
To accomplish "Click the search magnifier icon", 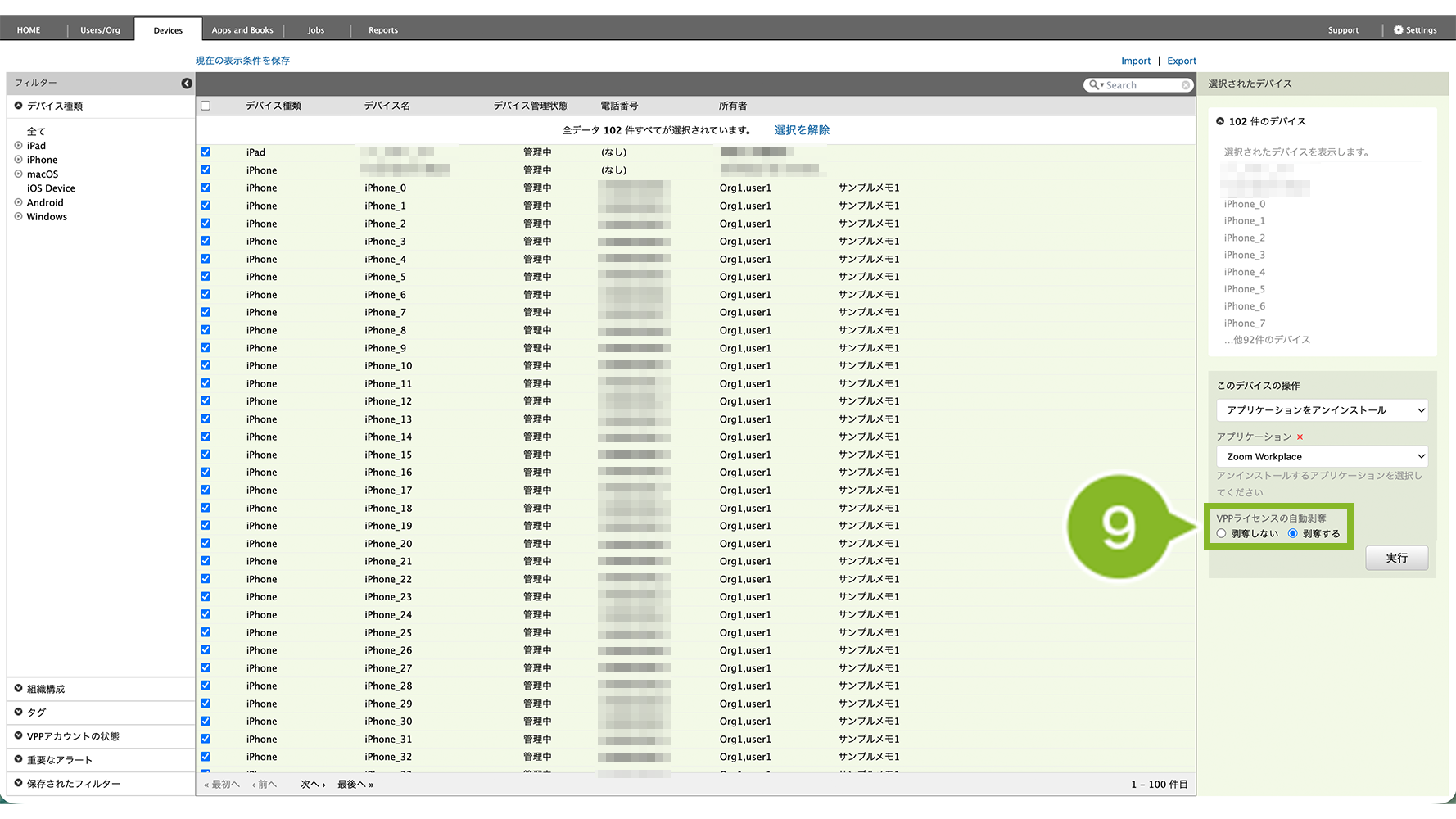I will 1093,85.
